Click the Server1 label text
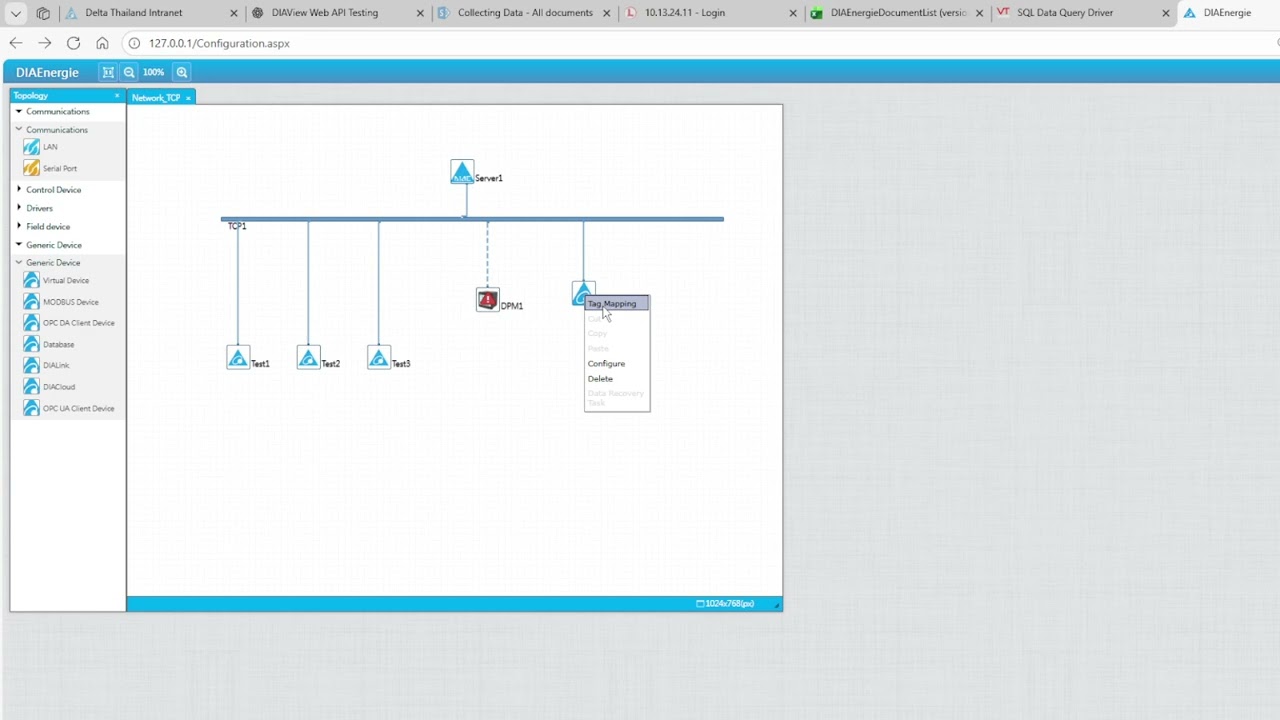The height and width of the screenshot is (720, 1280). click(489, 178)
